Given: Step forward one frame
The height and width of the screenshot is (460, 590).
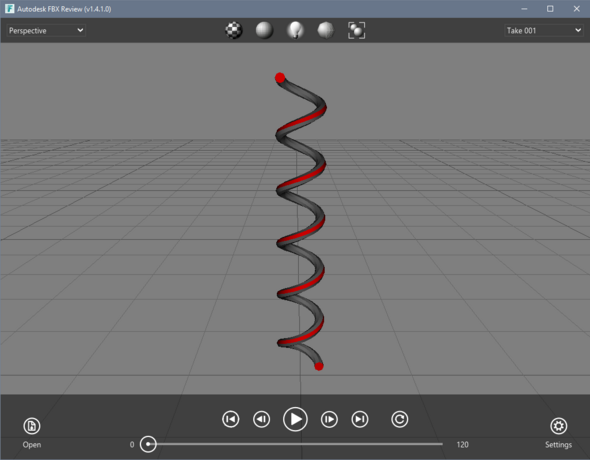Looking at the screenshot, I should point(329,419).
